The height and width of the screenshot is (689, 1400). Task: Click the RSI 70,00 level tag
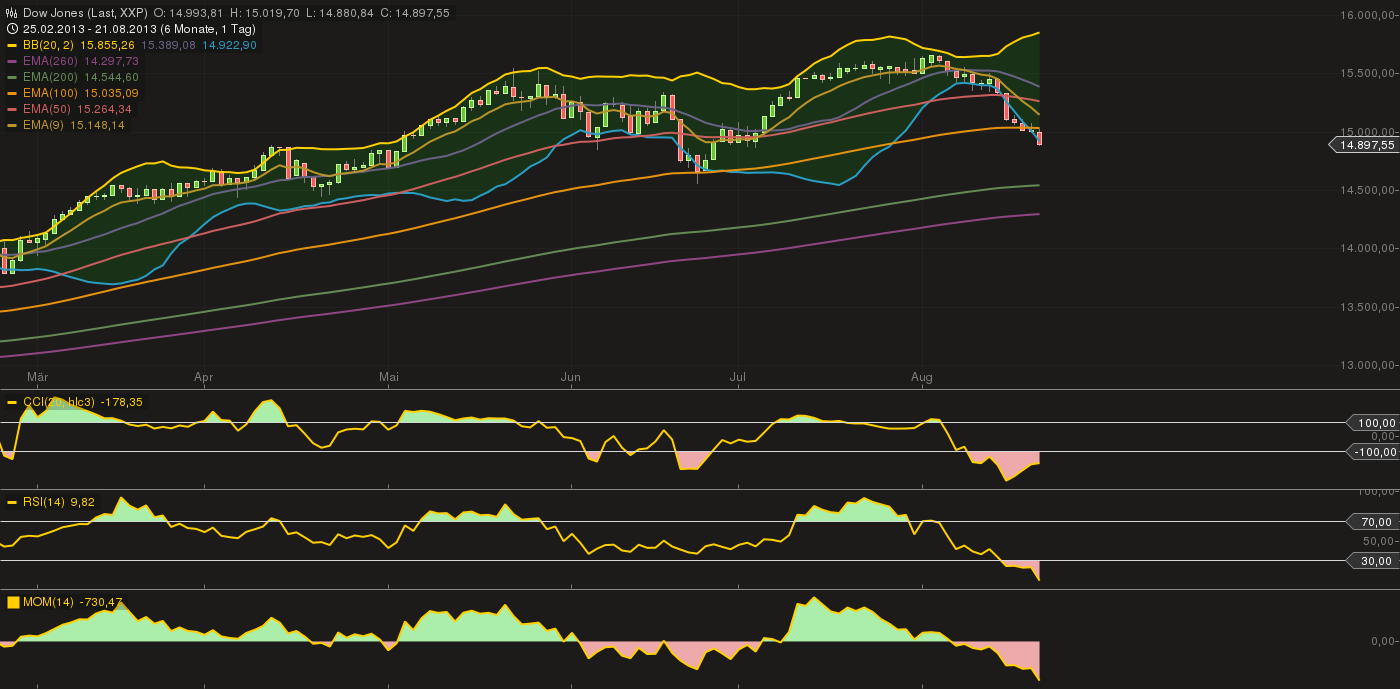coord(1374,522)
